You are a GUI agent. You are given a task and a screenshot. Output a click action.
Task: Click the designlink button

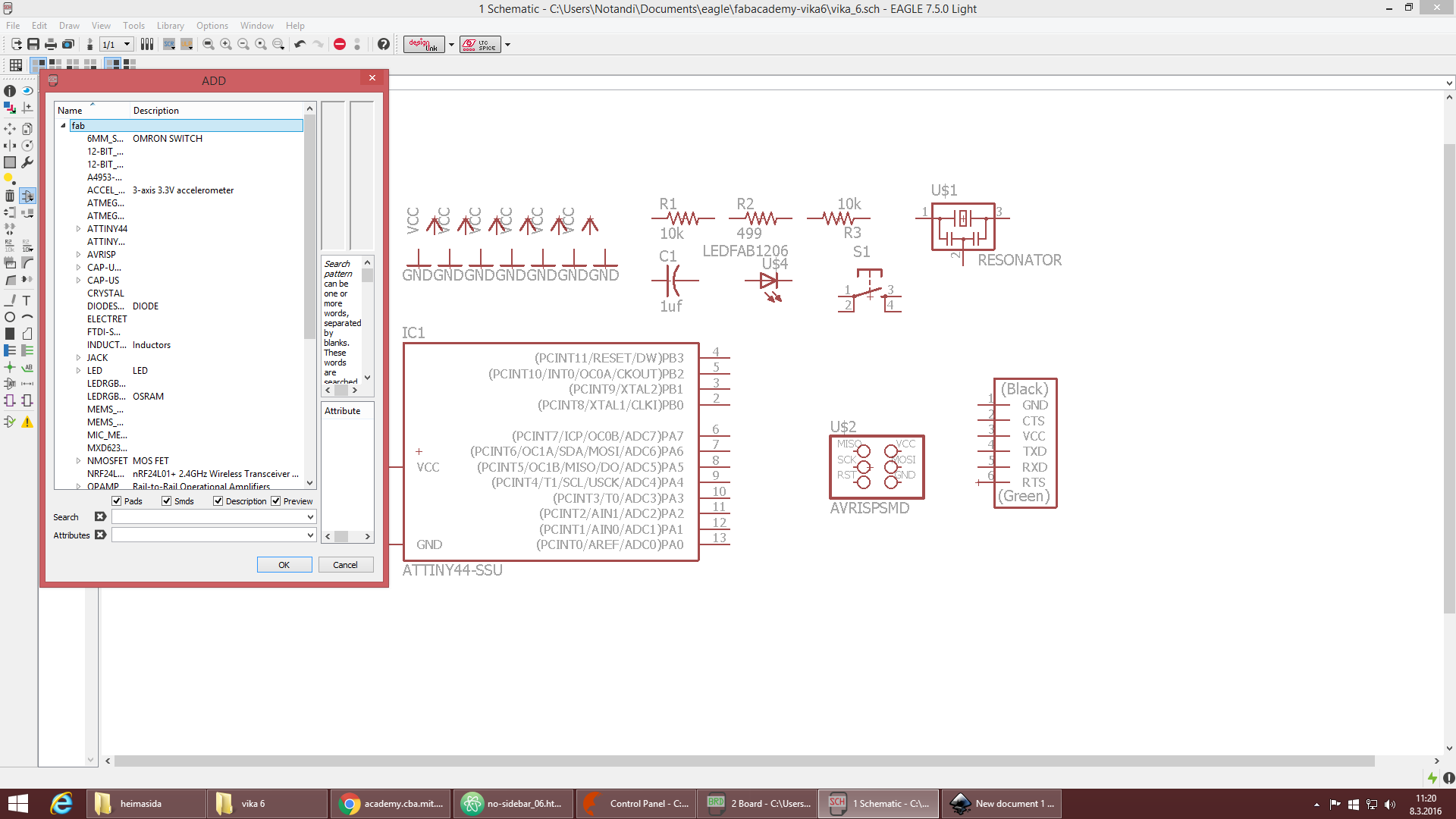(424, 44)
